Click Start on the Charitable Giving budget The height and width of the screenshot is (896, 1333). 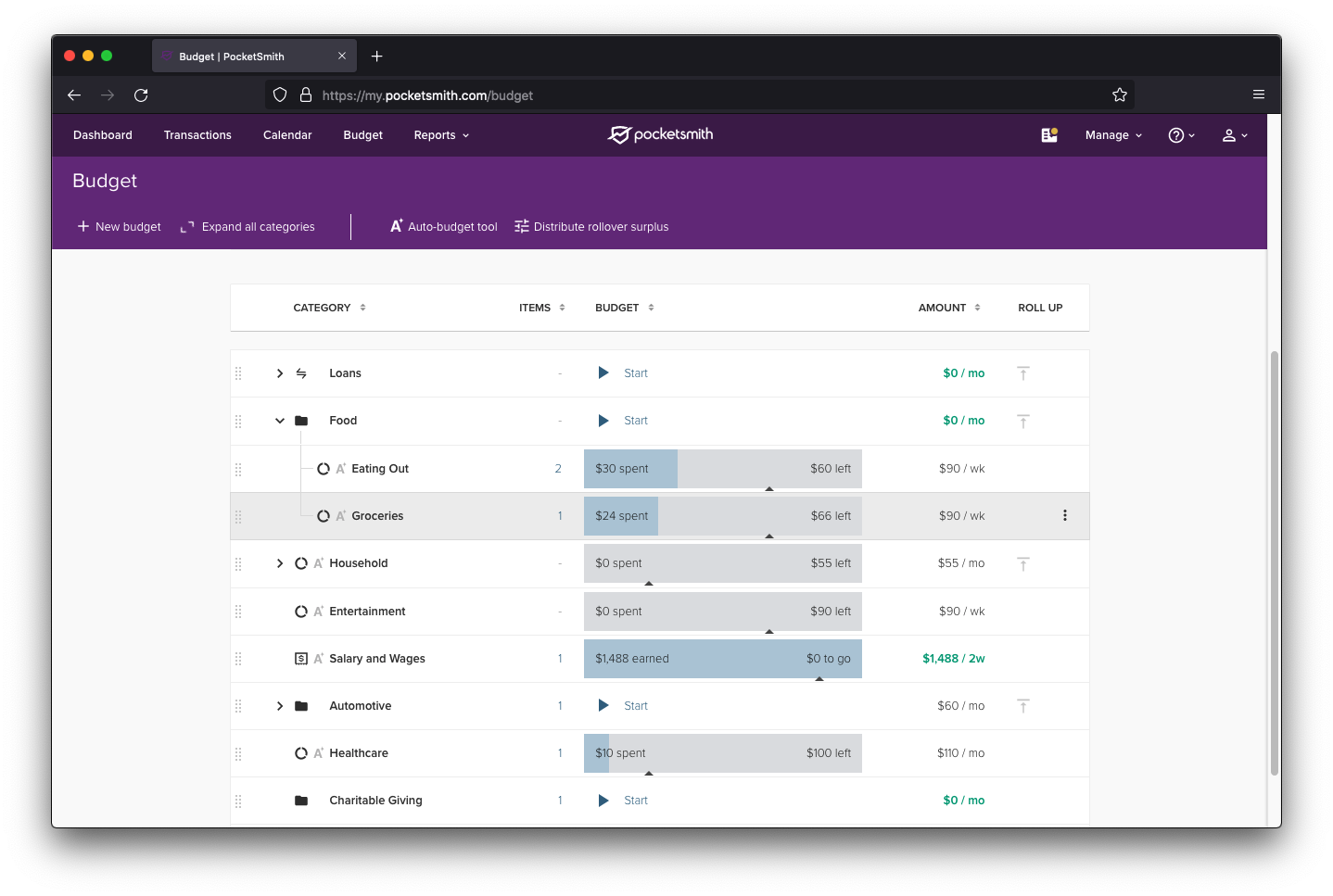click(635, 800)
